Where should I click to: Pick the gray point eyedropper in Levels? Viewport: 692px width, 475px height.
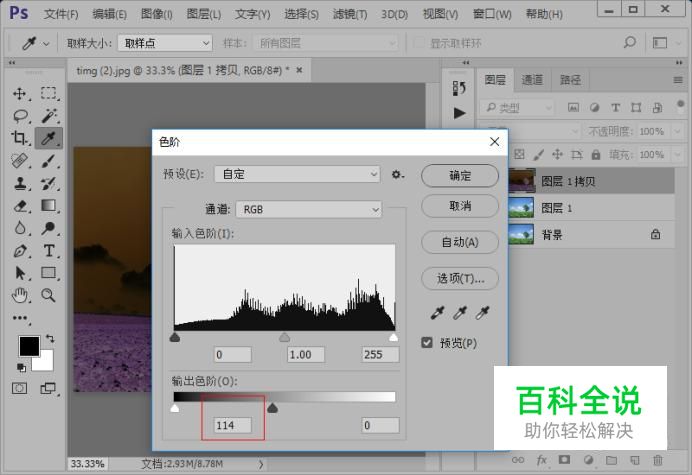(x=460, y=313)
